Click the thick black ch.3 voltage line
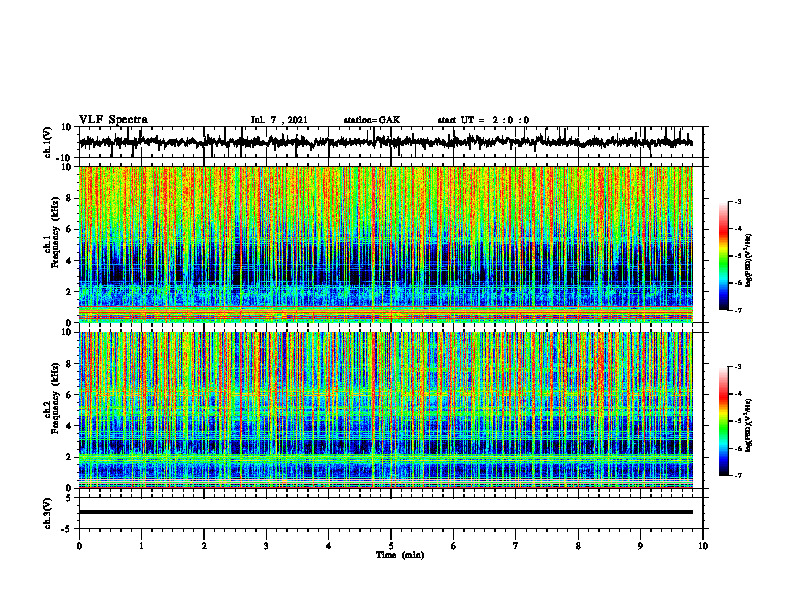 click(x=386, y=512)
